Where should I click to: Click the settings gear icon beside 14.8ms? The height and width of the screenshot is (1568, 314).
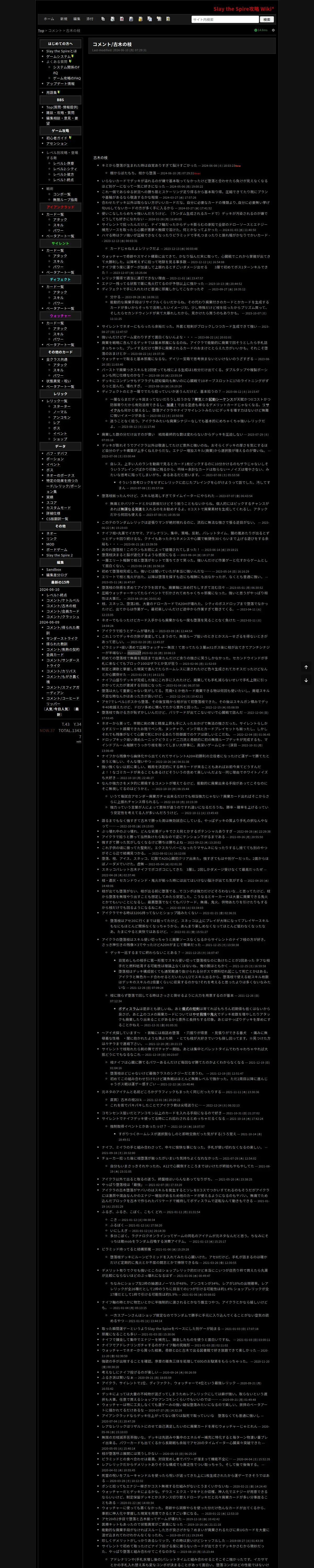(x=273, y=30)
